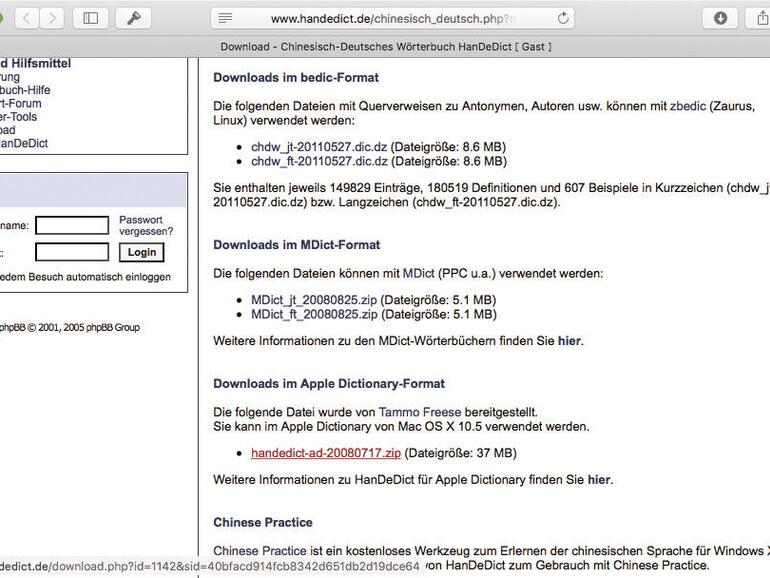
Task: Download MDict_jt_20080825.zip
Action: (314, 300)
